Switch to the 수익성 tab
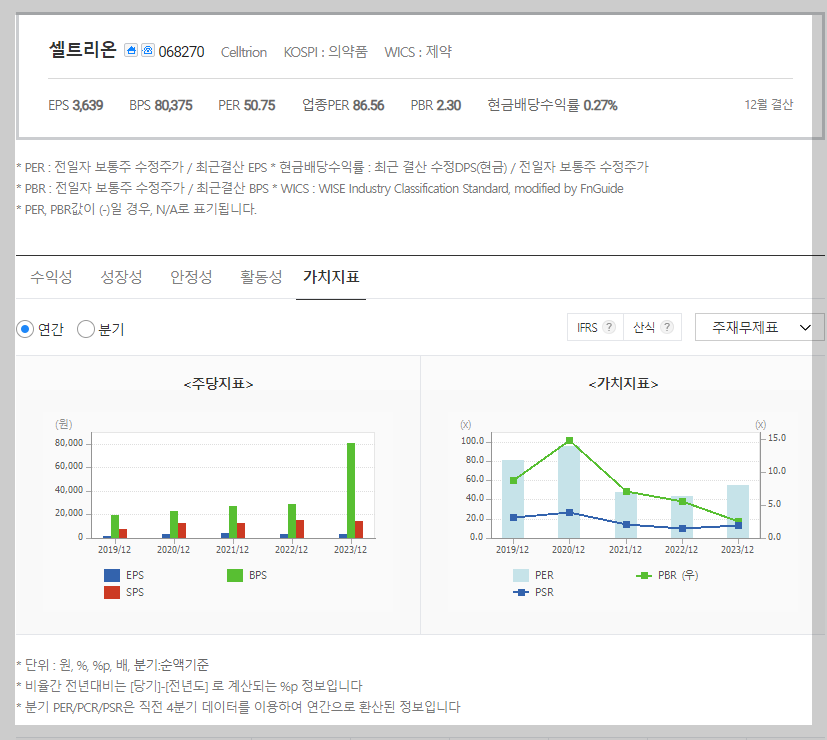The height and width of the screenshot is (740, 827). [x=50, y=277]
